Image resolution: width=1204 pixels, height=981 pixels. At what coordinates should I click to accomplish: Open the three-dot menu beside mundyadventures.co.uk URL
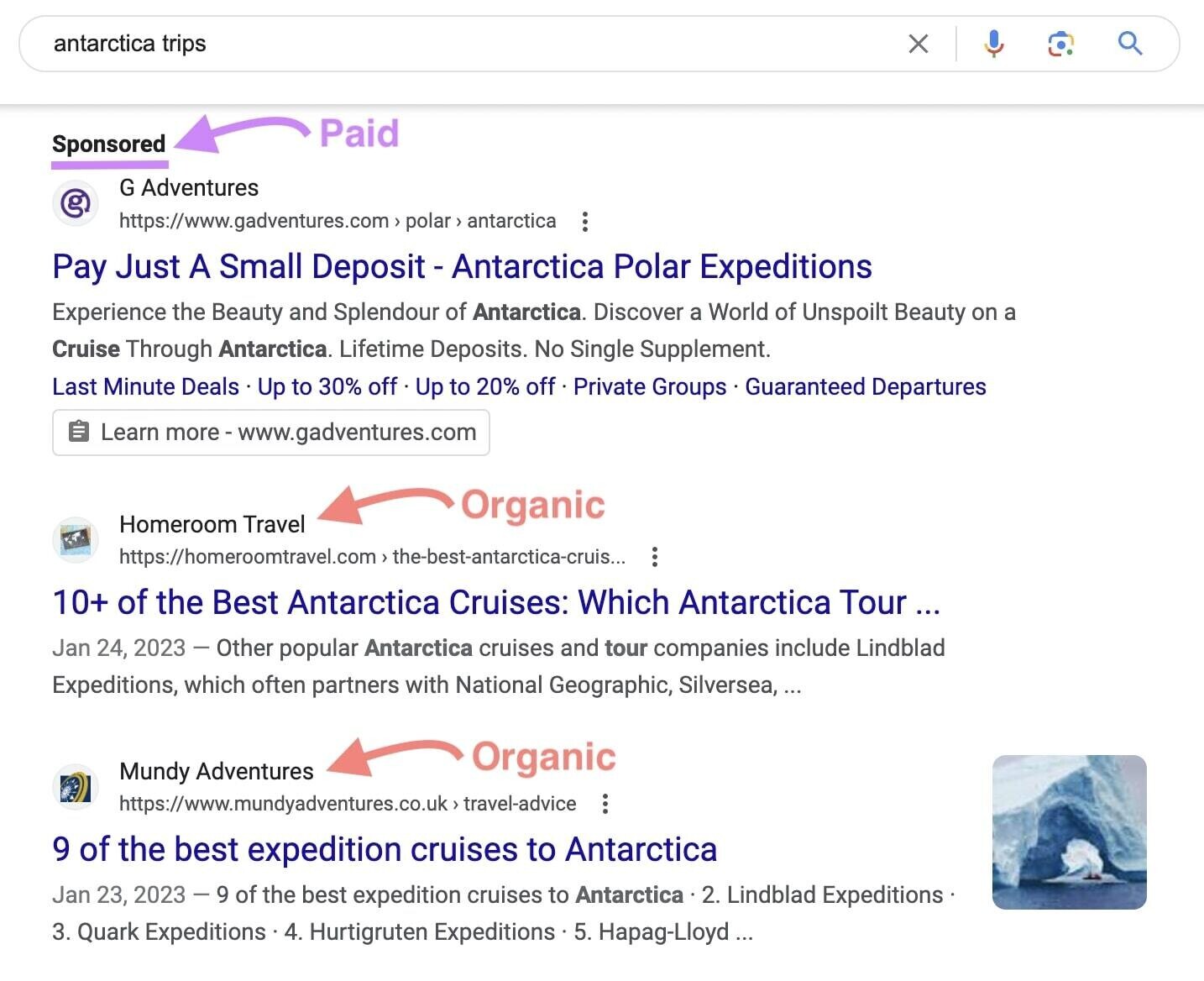(x=605, y=804)
